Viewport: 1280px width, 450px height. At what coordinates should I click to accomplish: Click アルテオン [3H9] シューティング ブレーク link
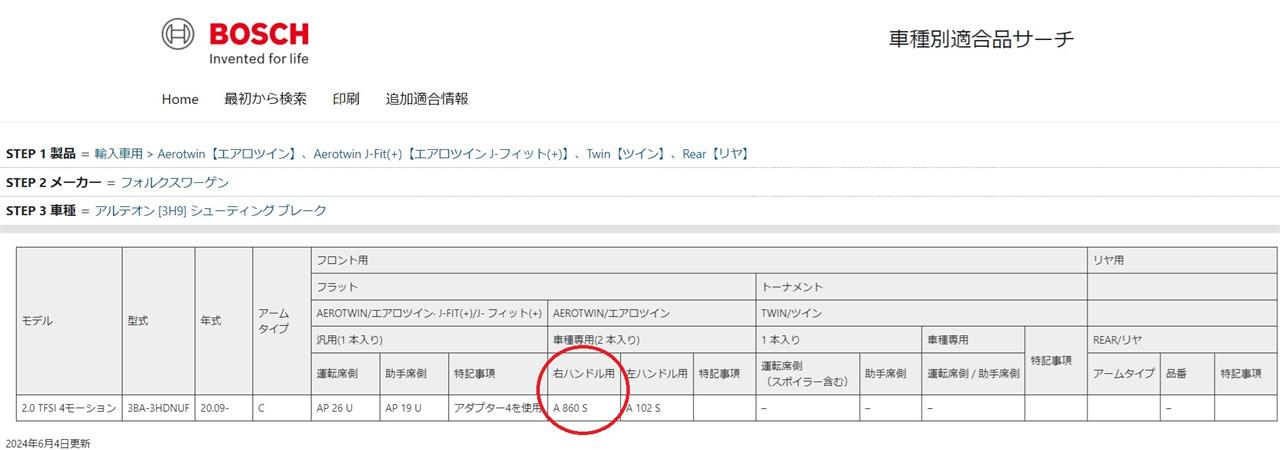211,210
